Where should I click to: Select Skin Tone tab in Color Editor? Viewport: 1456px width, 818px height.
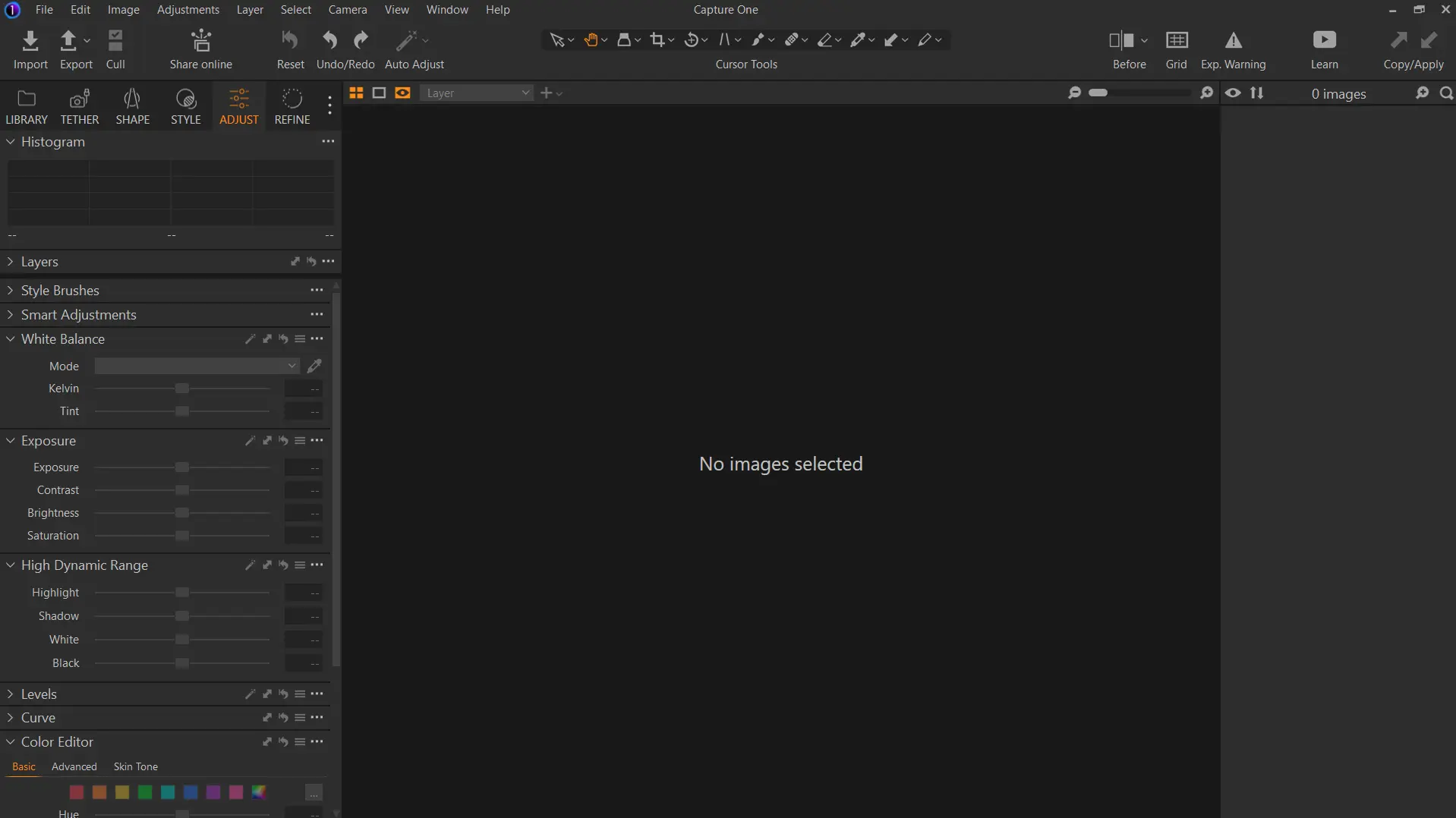[136, 766]
